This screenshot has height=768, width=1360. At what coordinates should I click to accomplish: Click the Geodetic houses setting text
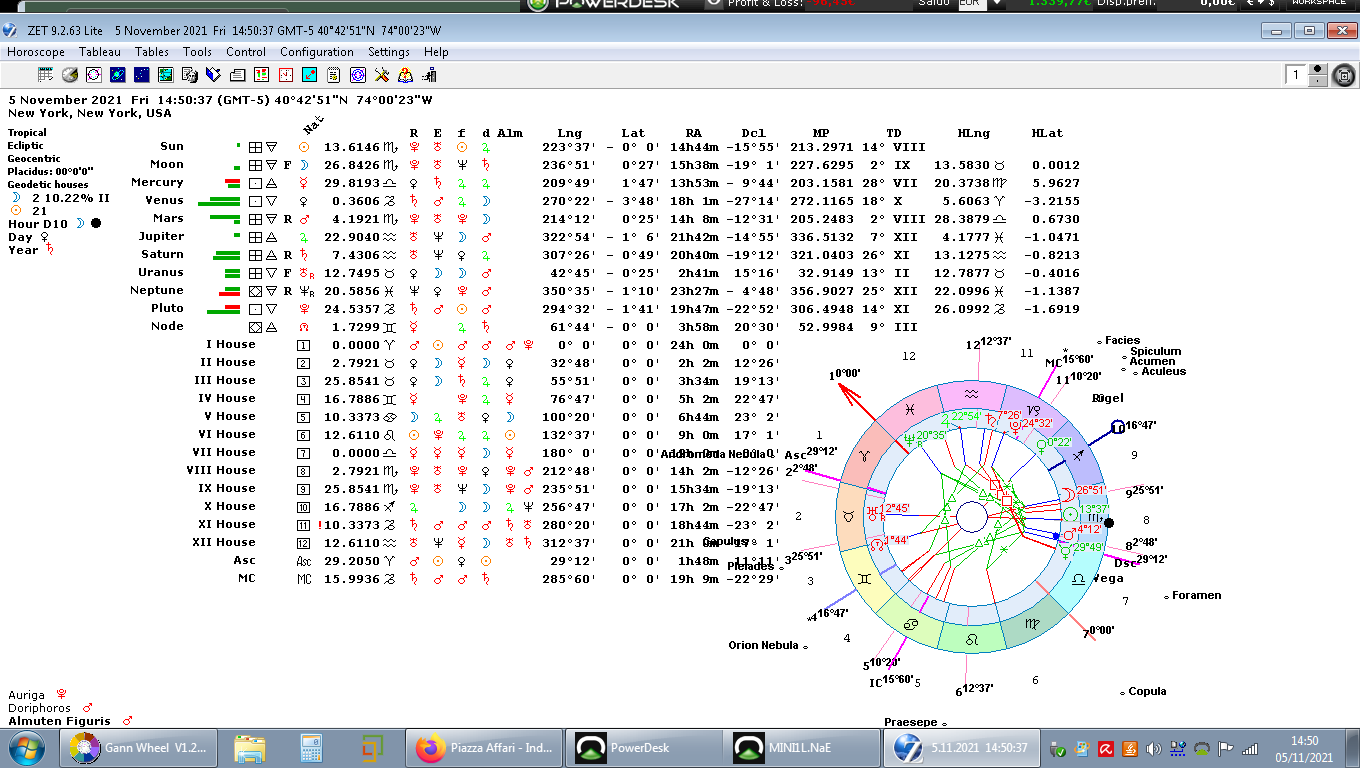point(48,185)
